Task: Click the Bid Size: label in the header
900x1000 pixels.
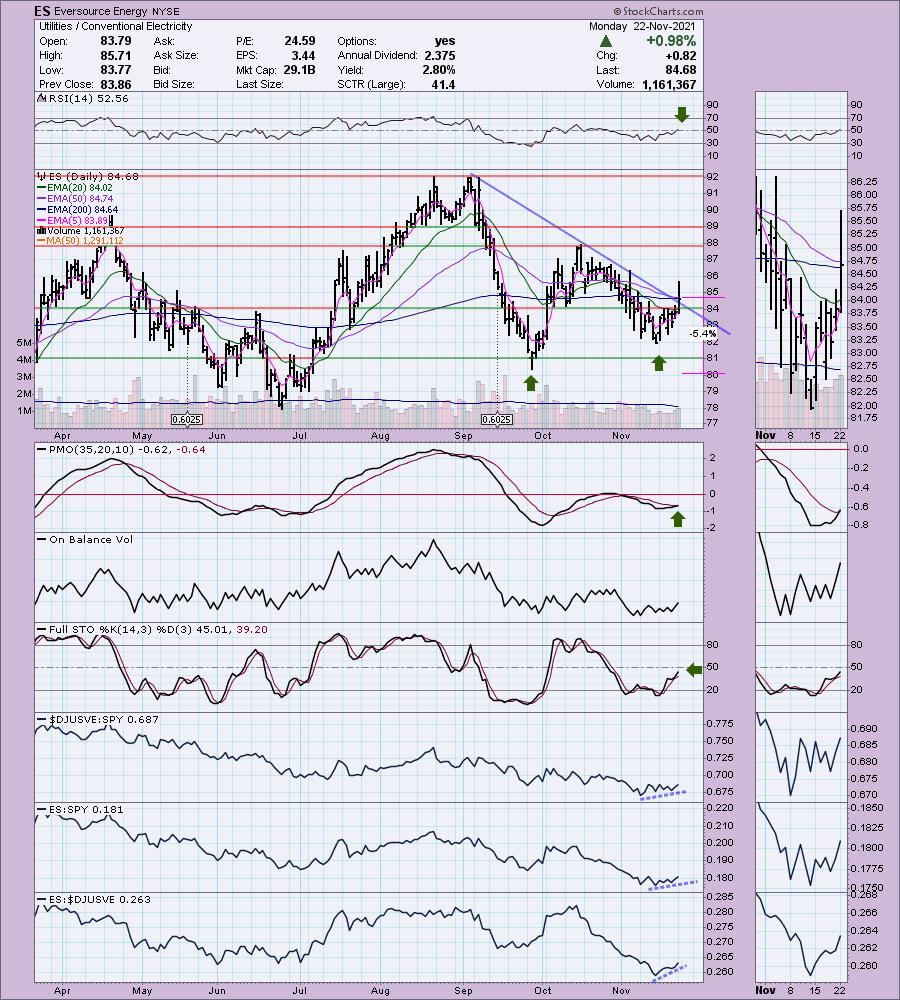Action: 173,84
